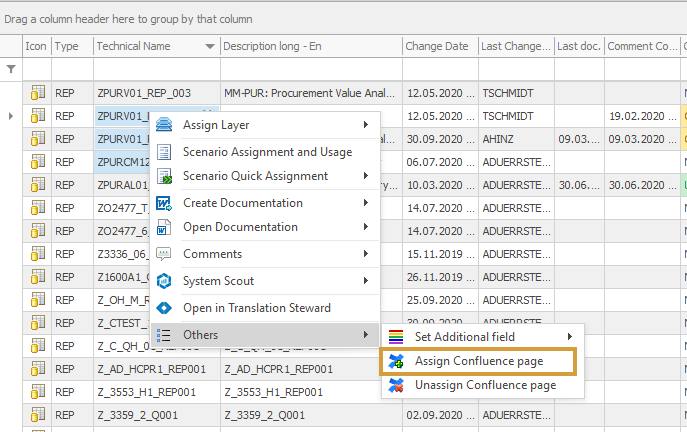Click the Create Documentation Word icon

pyautogui.click(x=166, y=203)
